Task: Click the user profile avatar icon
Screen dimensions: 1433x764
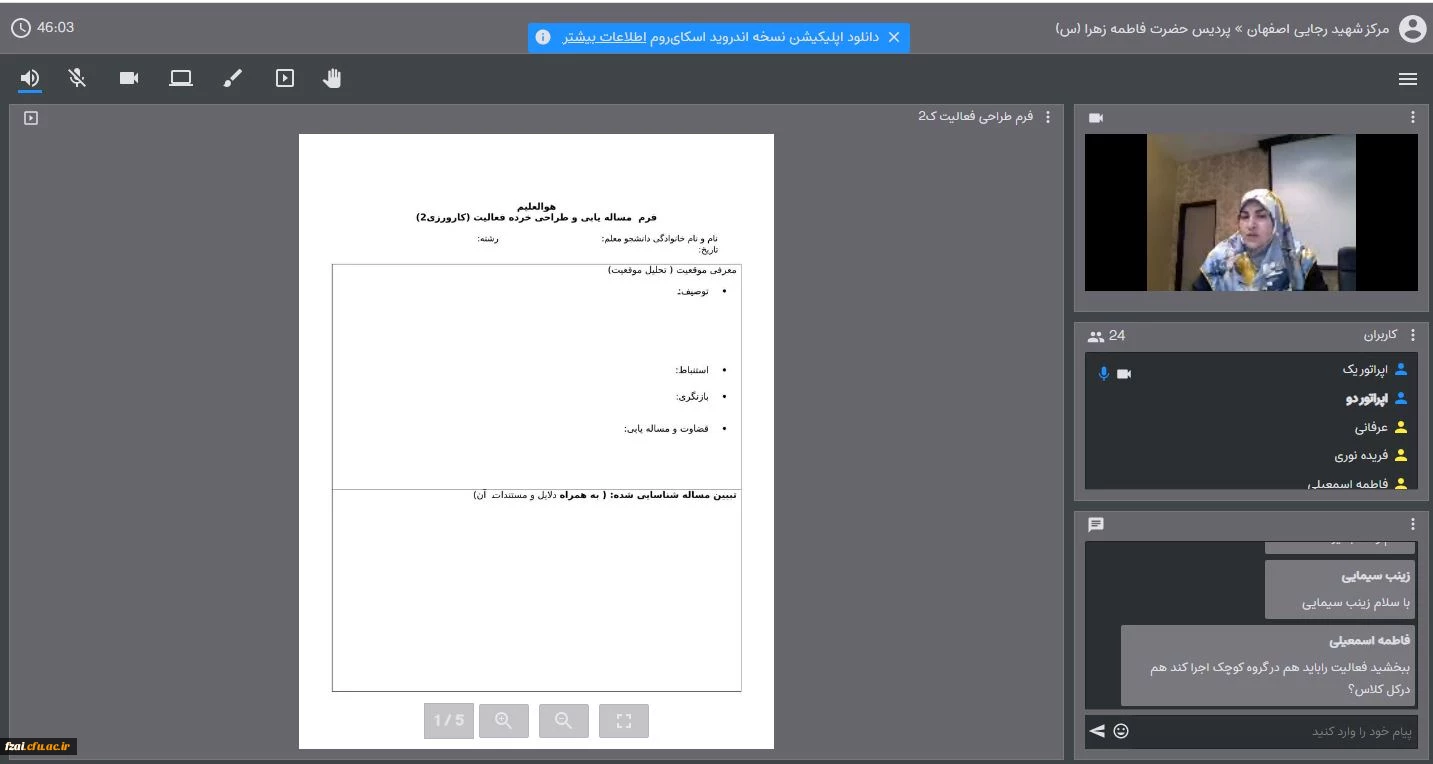Action: point(1412,29)
